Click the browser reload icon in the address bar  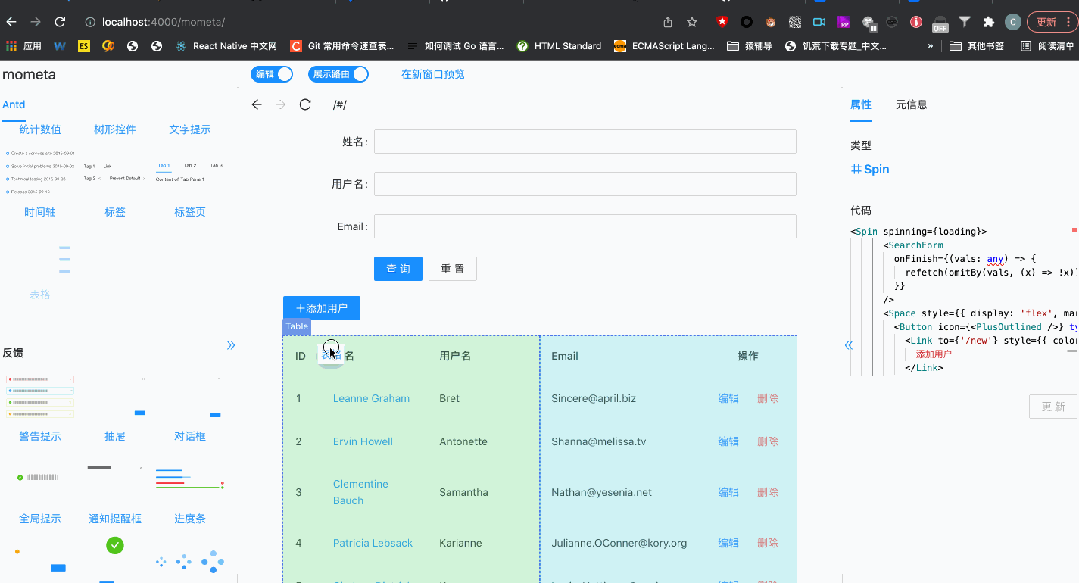pos(62,19)
